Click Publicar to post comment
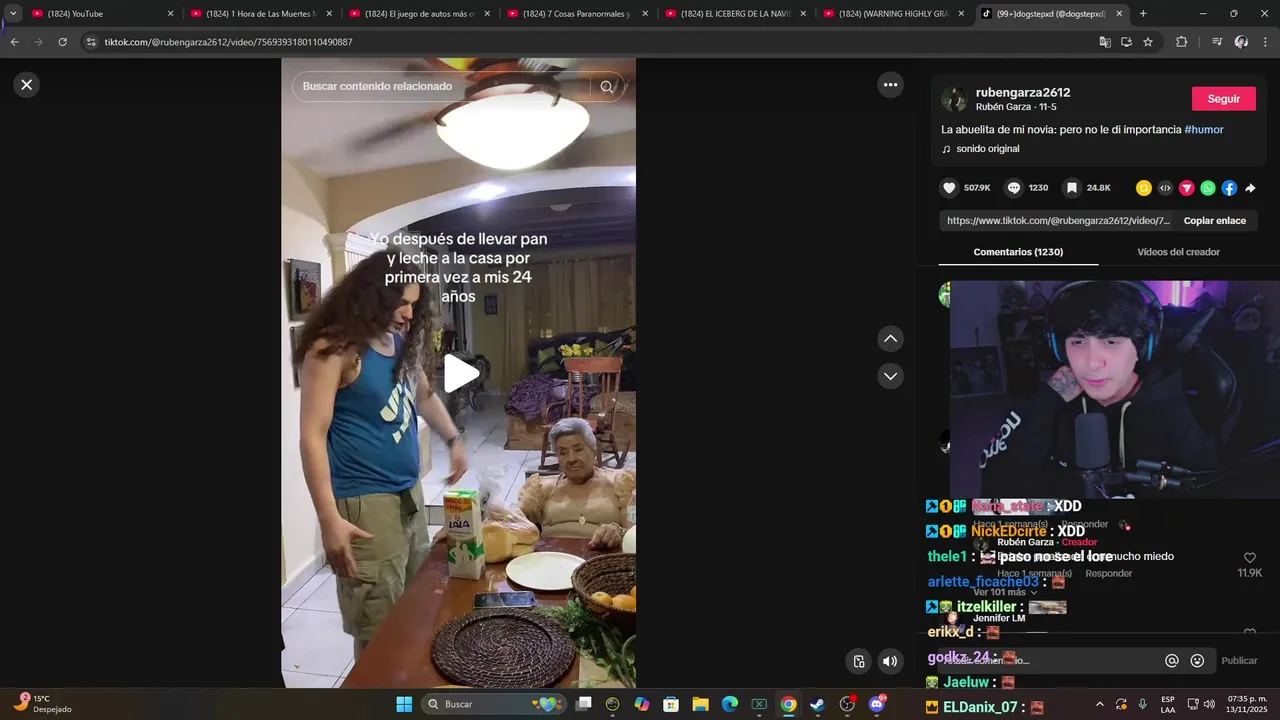Image resolution: width=1280 pixels, height=720 pixels. pos(1239,661)
